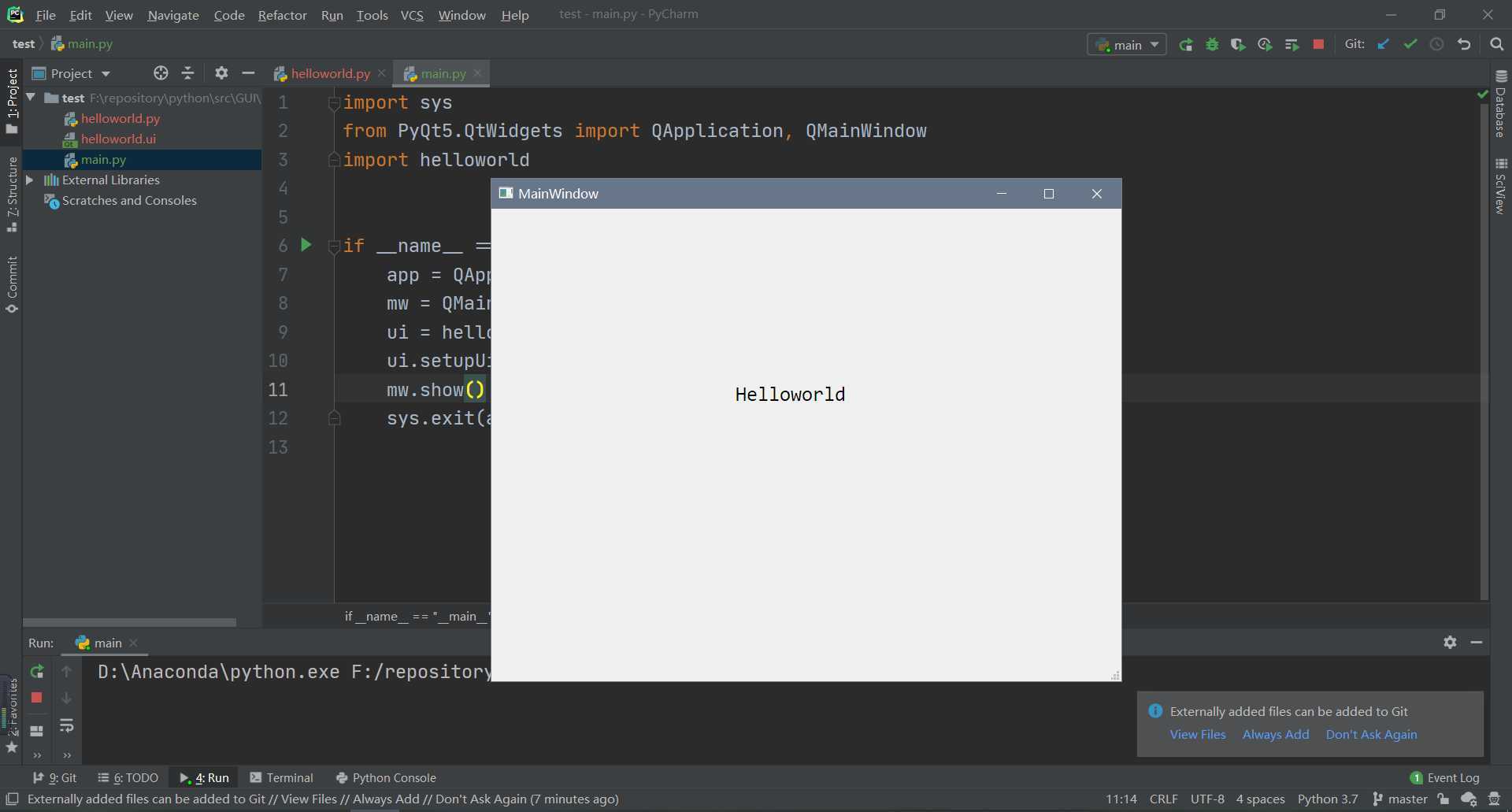Click the MainWindow resize grip corner
The width and height of the screenshot is (1512, 812).
click(1115, 676)
